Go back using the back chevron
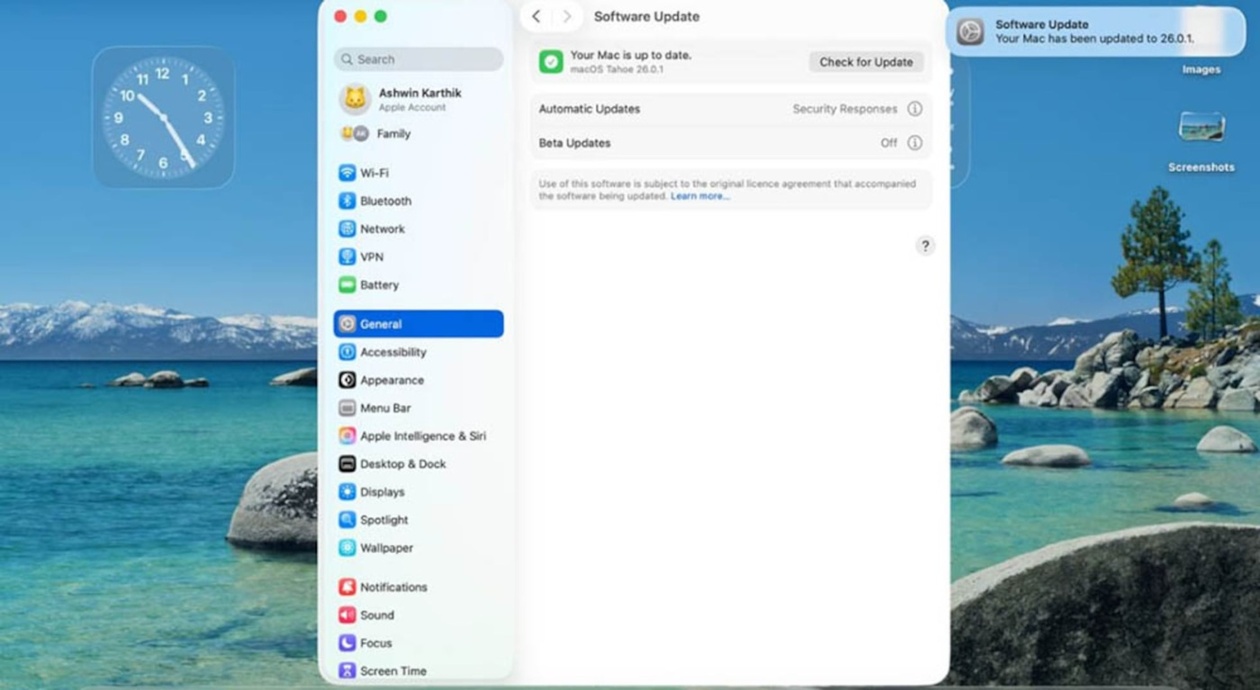Image resolution: width=1260 pixels, height=690 pixels. coord(536,17)
